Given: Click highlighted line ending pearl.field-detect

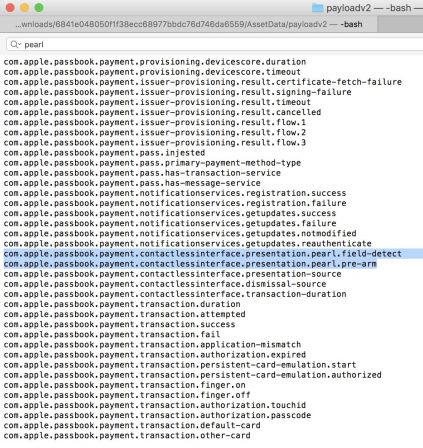Looking at the screenshot, I should coord(203,254).
